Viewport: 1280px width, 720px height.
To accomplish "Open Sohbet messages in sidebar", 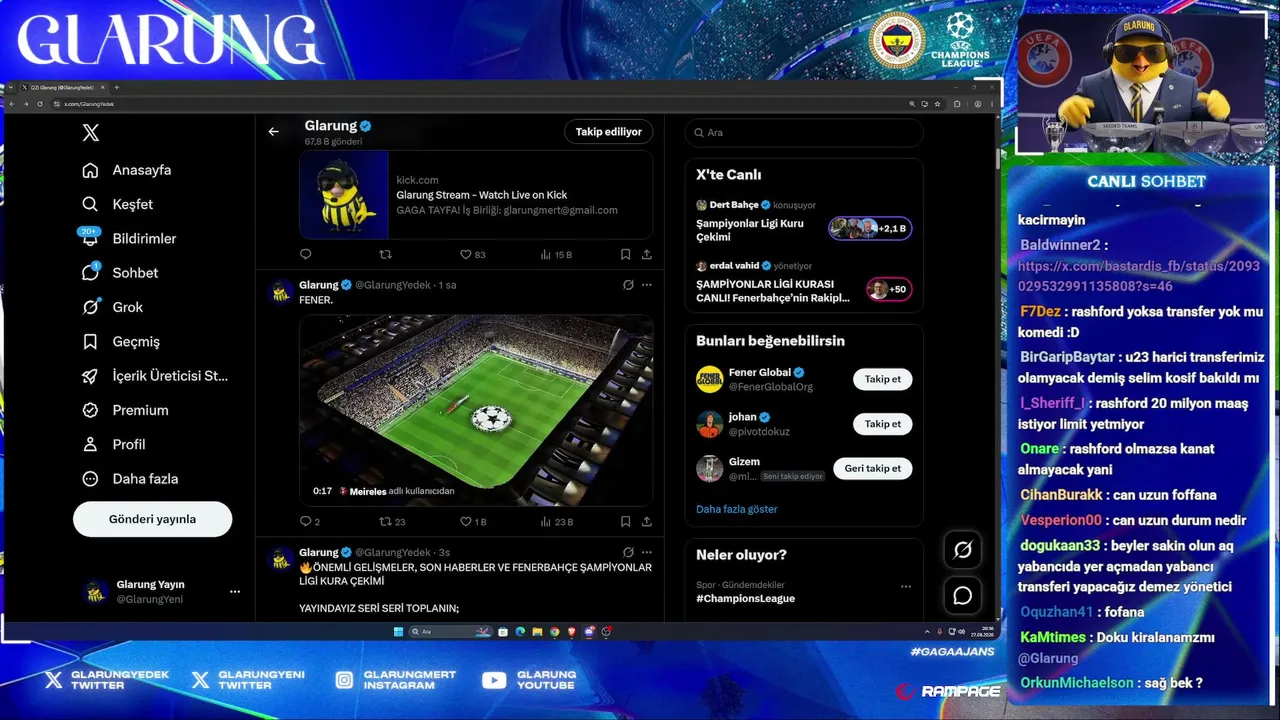I will click(120, 273).
